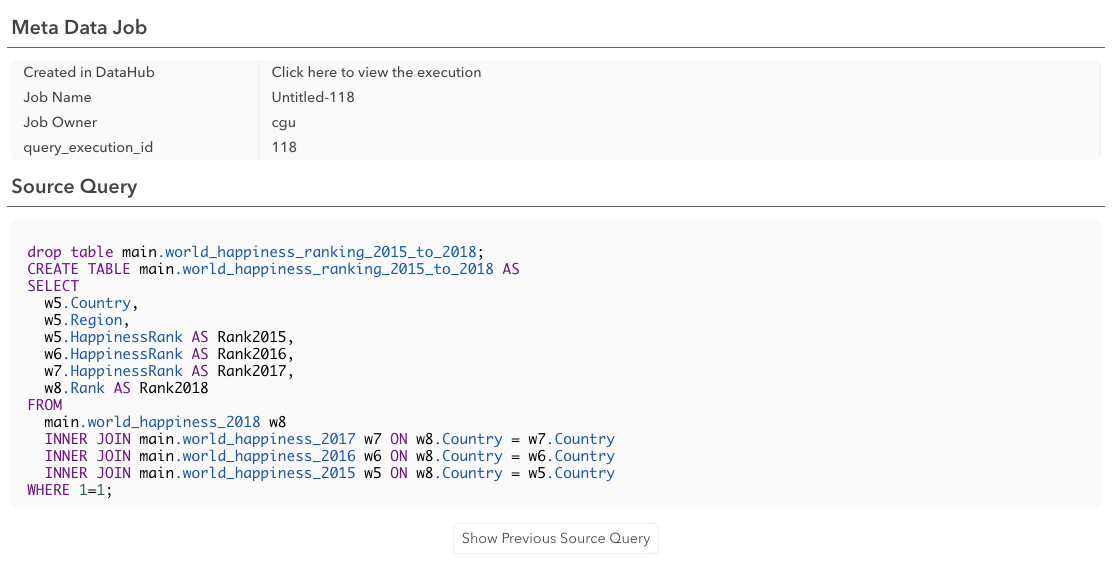This screenshot has height=561, width=1117.
Task: Click the Created in DataHub label
Action: pos(89,72)
